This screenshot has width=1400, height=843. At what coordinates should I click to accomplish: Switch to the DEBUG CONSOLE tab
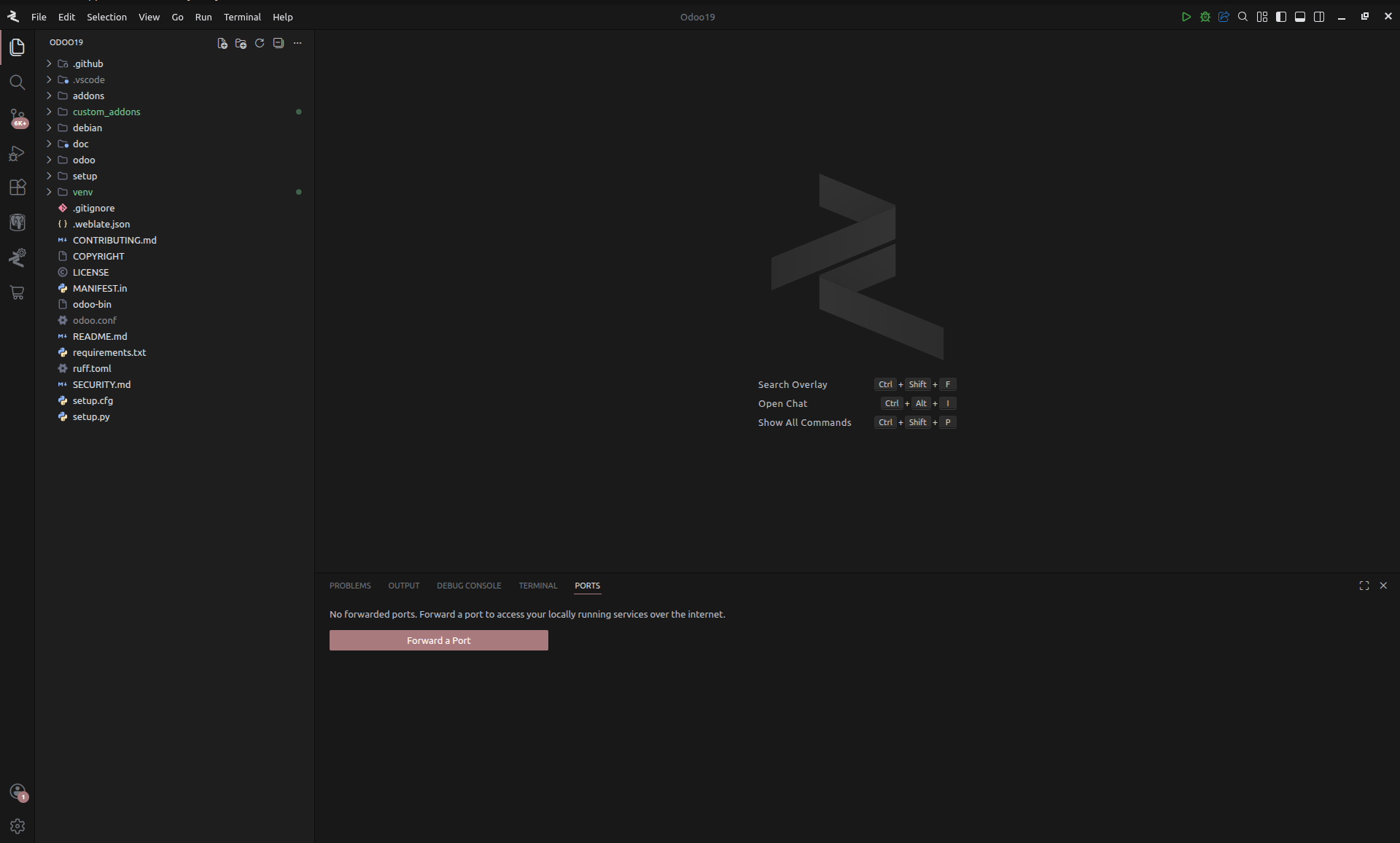pyautogui.click(x=469, y=586)
